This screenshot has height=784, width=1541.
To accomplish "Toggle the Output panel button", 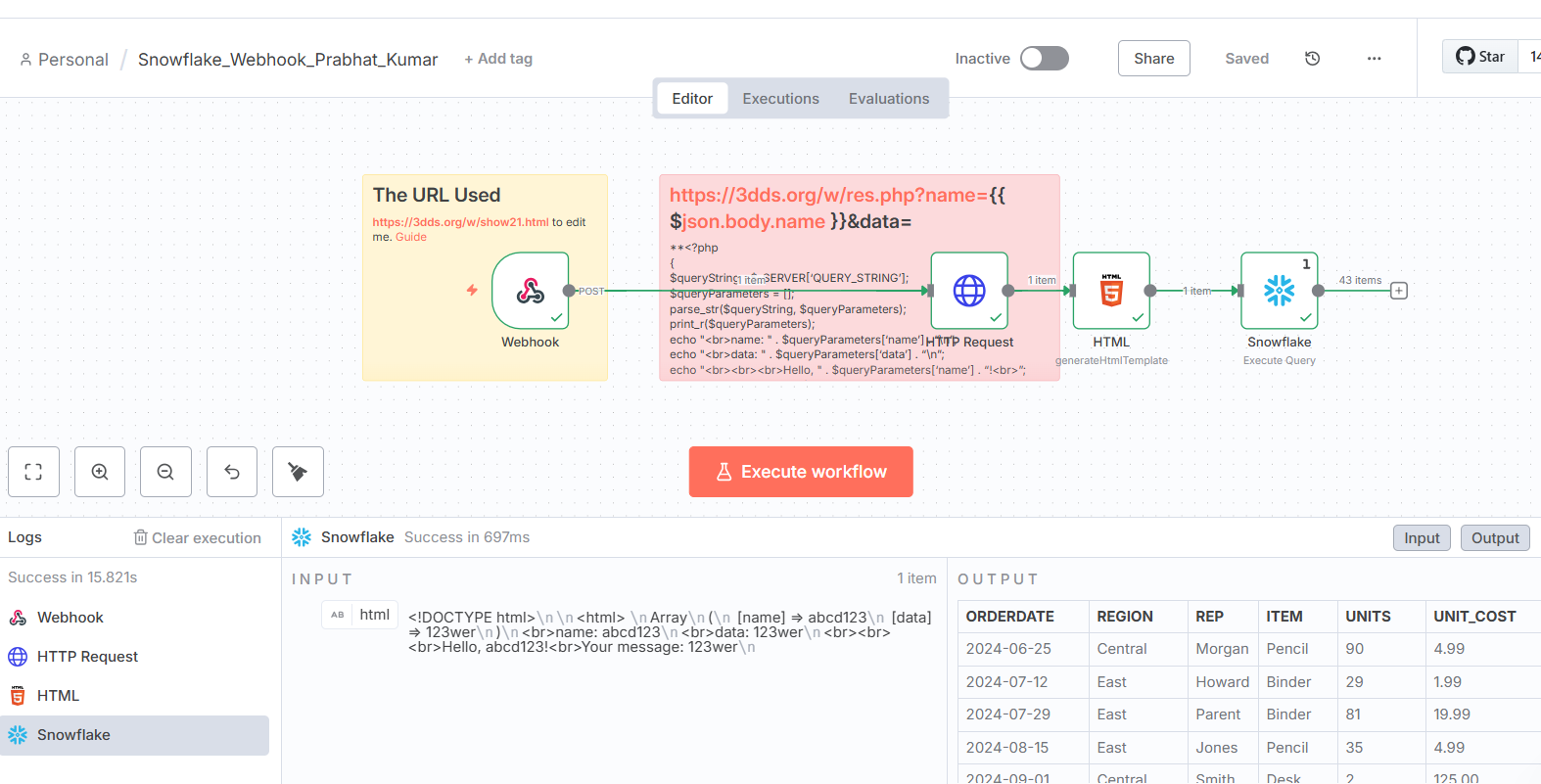I will coord(1494,538).
